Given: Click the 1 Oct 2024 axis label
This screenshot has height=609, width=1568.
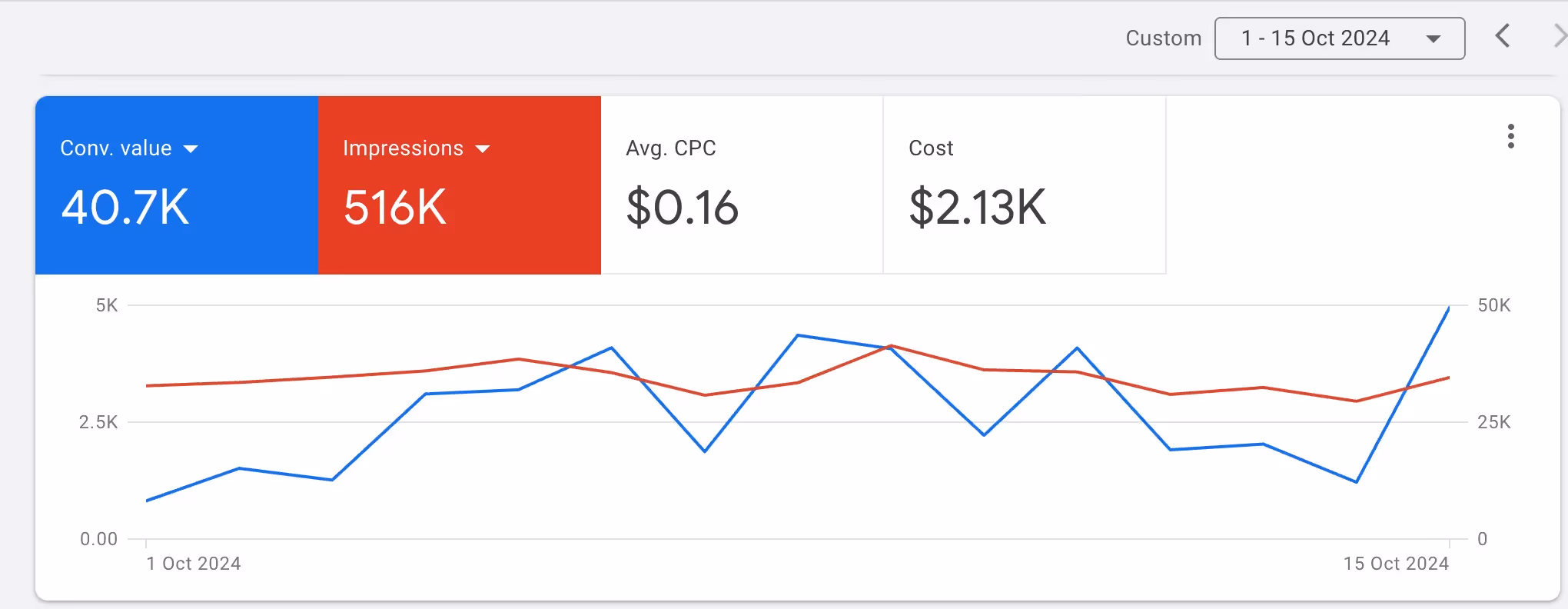Looking at the screenshot, I should pos(194,564).
